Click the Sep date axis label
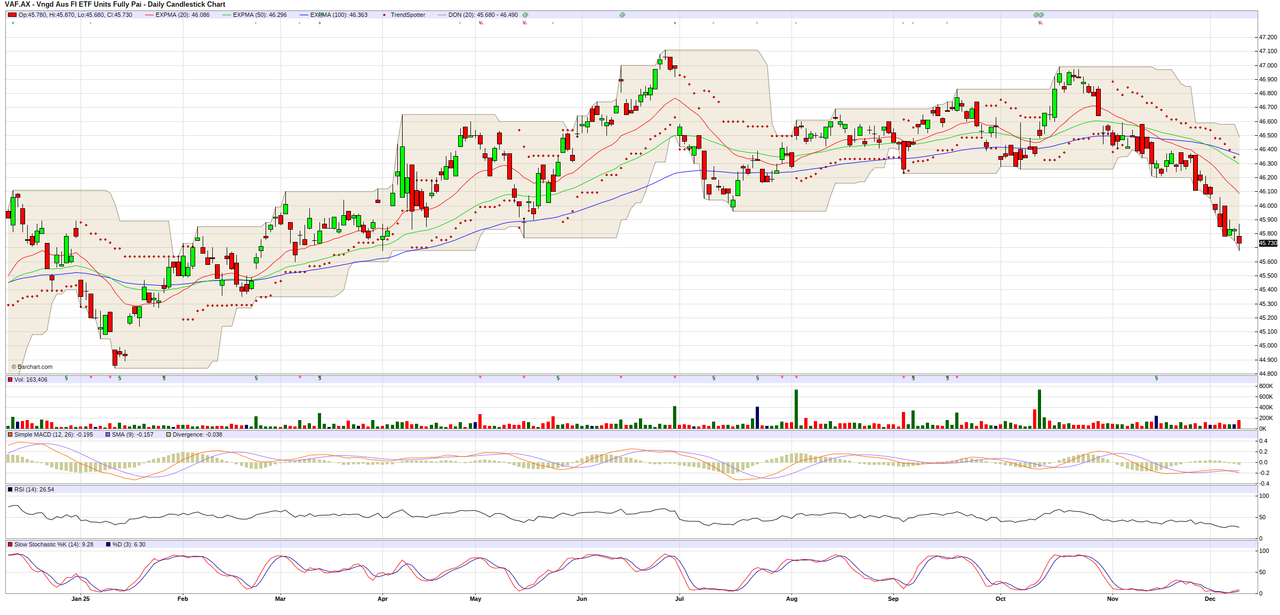Viewport: 1280px width, 615px height. point(892,599)
